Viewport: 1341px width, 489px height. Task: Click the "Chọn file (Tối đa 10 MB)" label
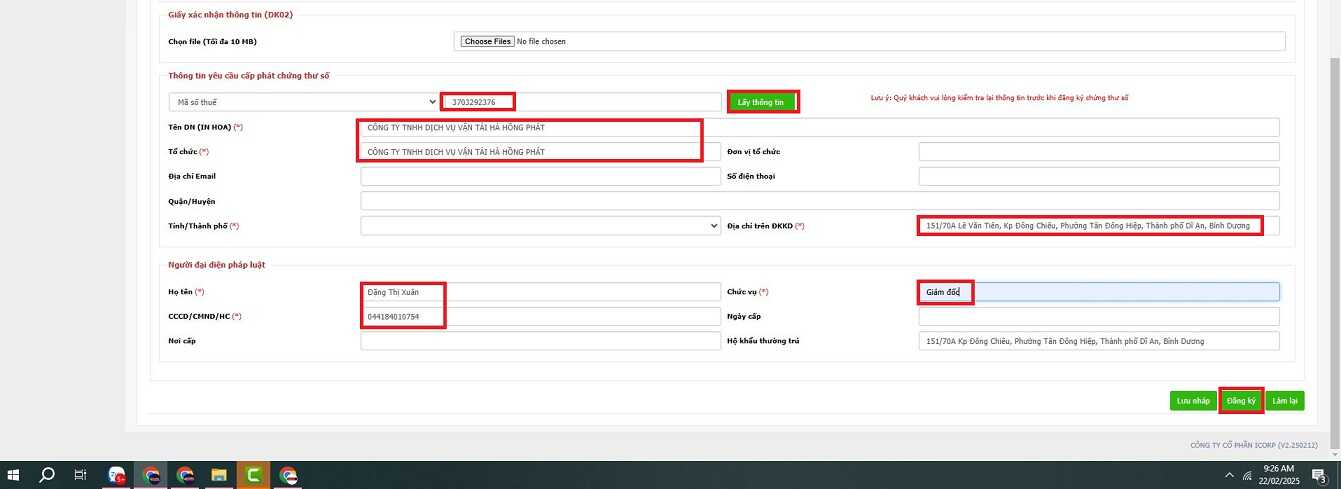click(x=213, y=41)
